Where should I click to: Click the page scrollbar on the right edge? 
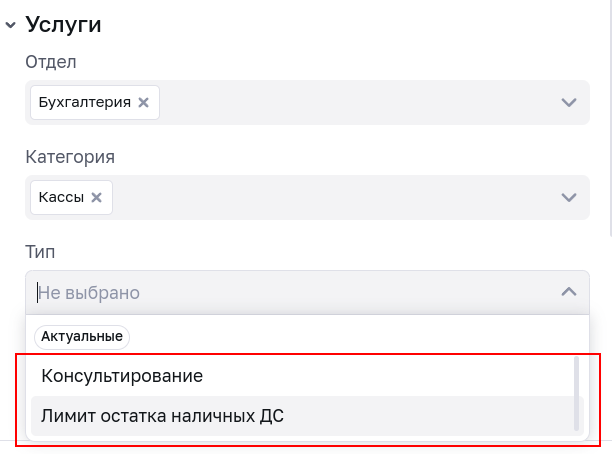pyautogui.click(x=609, y=120)
